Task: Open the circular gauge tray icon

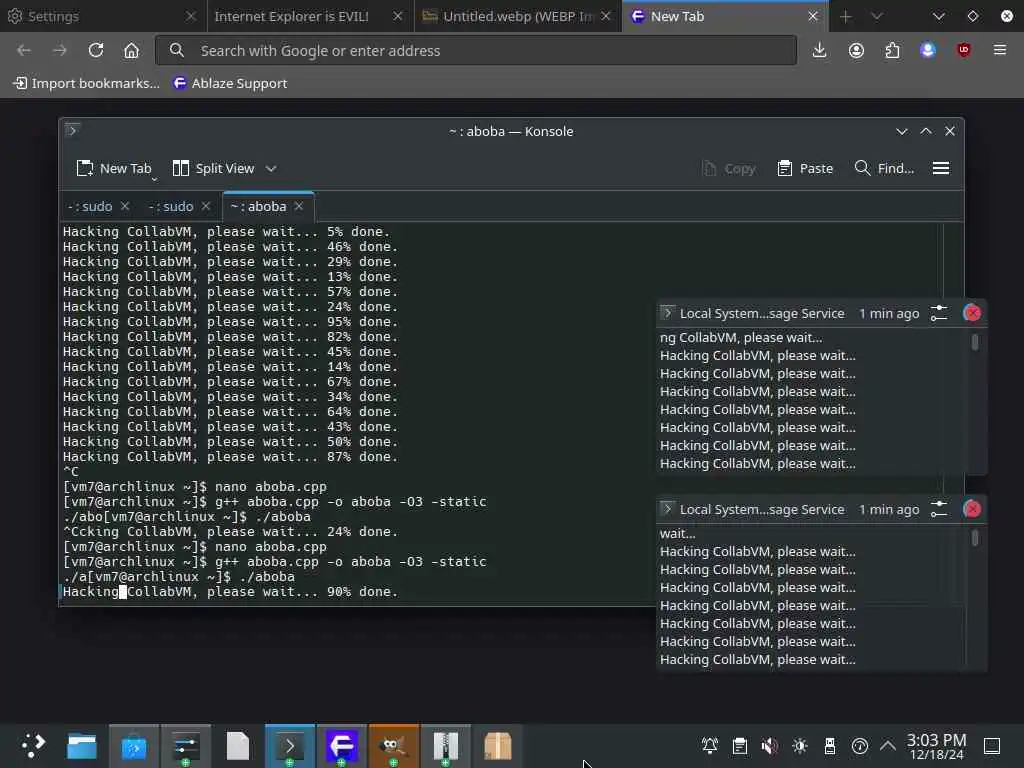Action: 860,745
